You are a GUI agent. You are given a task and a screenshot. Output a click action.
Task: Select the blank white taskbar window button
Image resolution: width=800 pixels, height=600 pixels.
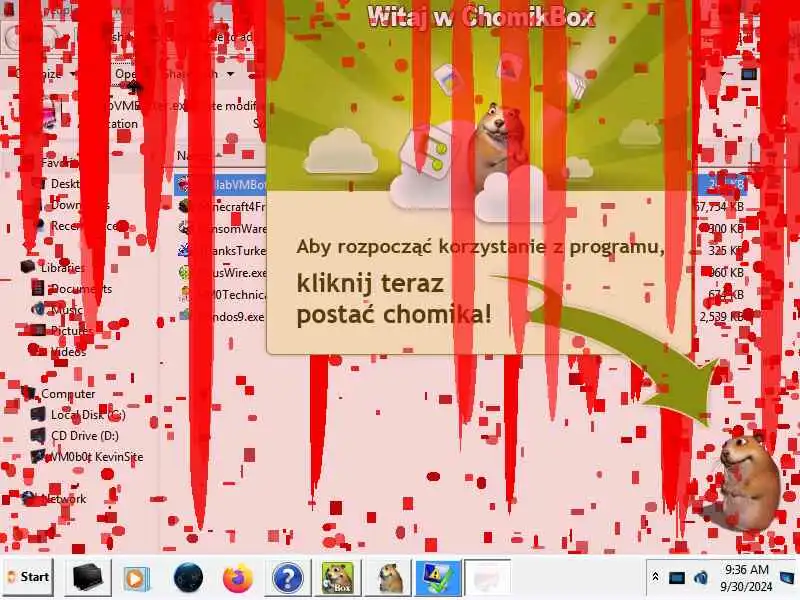487,578
